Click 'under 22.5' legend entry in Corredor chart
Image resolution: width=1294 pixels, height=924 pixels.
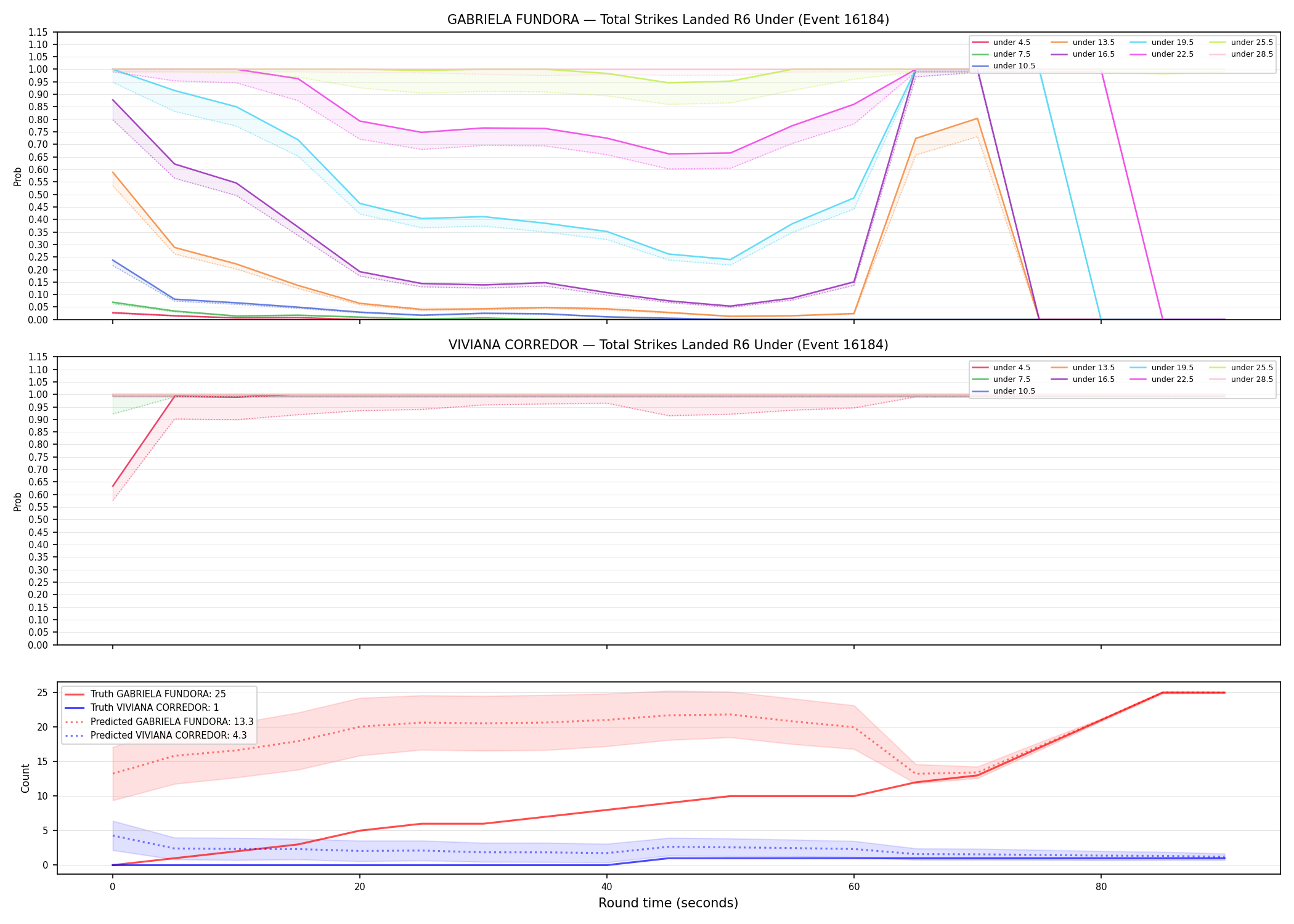[x=1162, y=379]
